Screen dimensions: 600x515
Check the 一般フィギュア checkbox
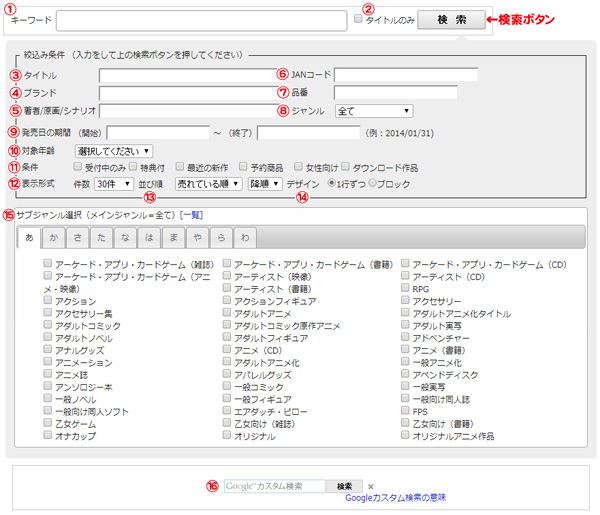(x=227, y=398)
